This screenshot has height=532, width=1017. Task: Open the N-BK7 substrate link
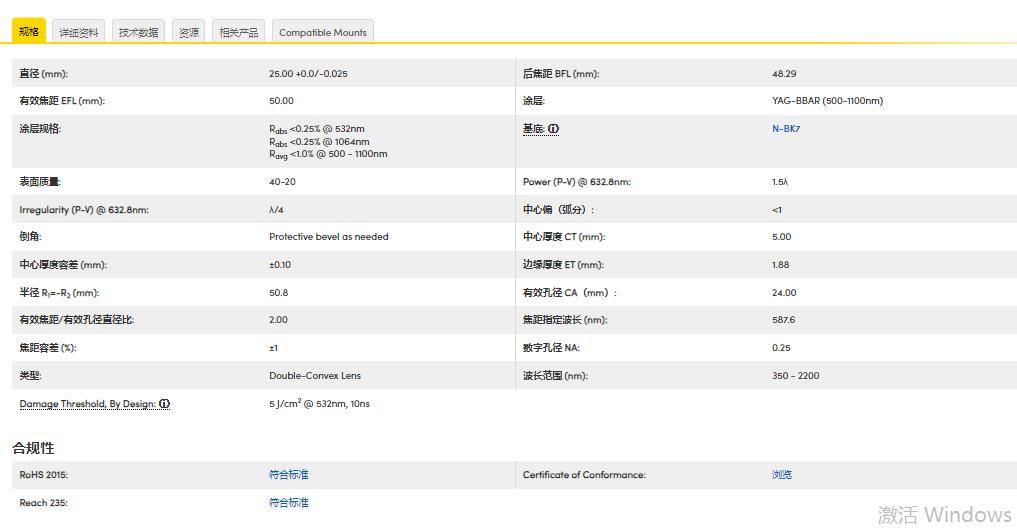pos(786,129)
